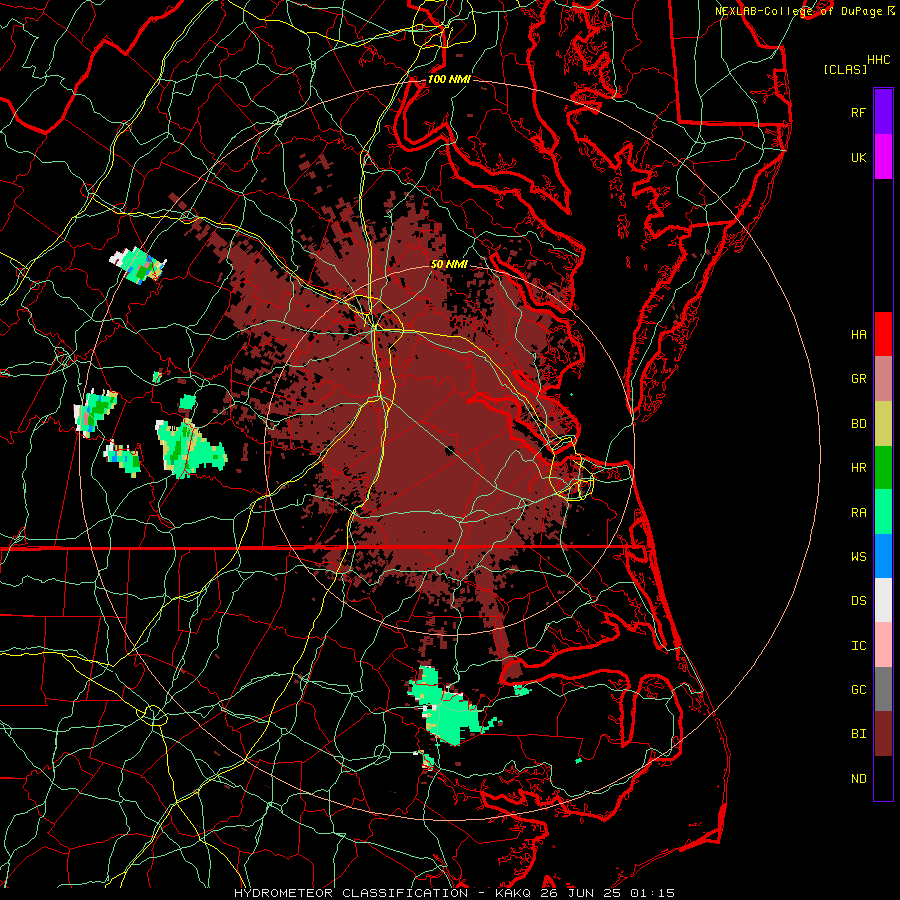This screenshot has width=900, height=900.
Task: Click the 'GR' legend label
Action: (x=859, y=379)
